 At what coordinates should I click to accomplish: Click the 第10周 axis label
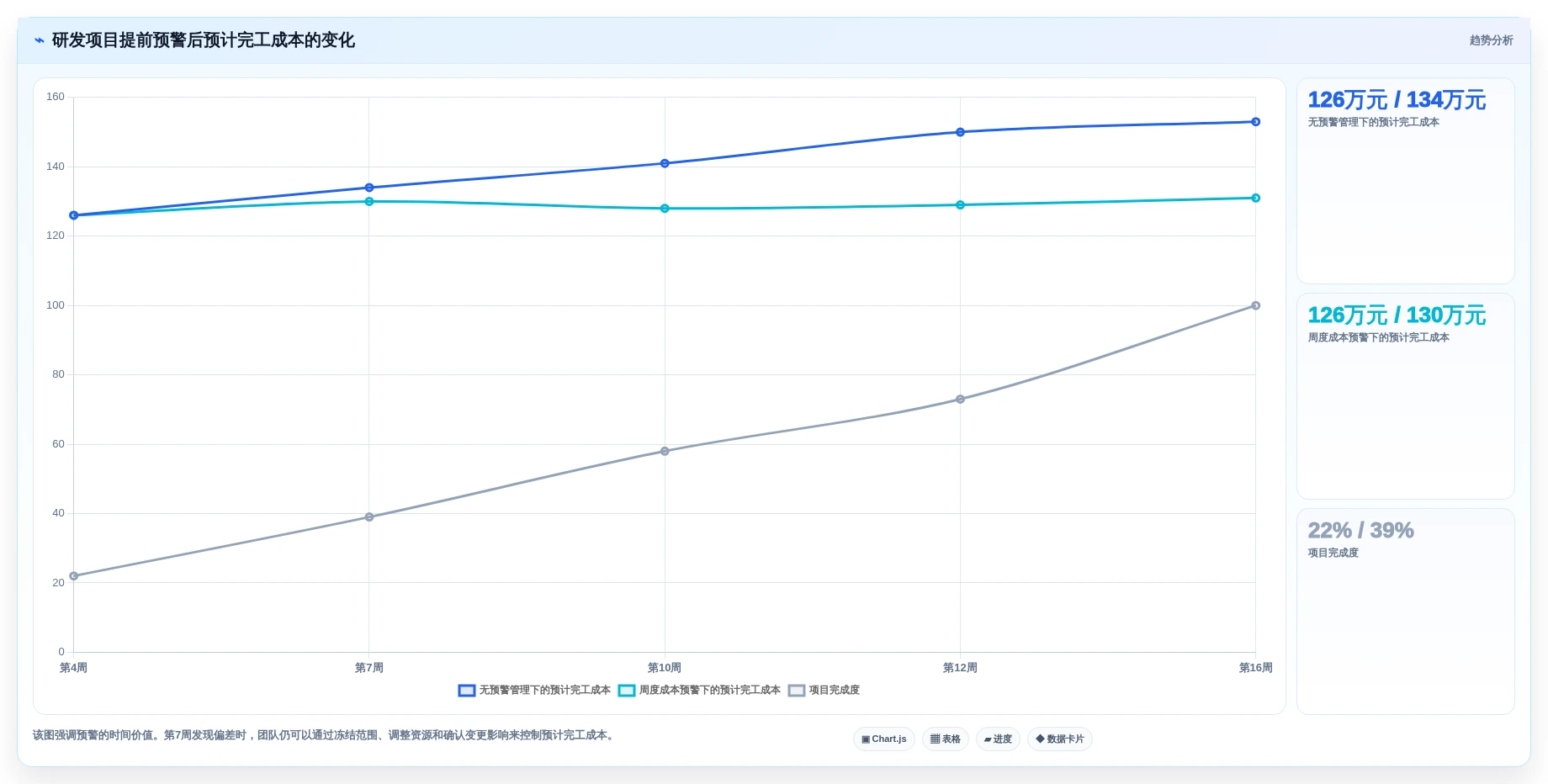click(665, 668)
